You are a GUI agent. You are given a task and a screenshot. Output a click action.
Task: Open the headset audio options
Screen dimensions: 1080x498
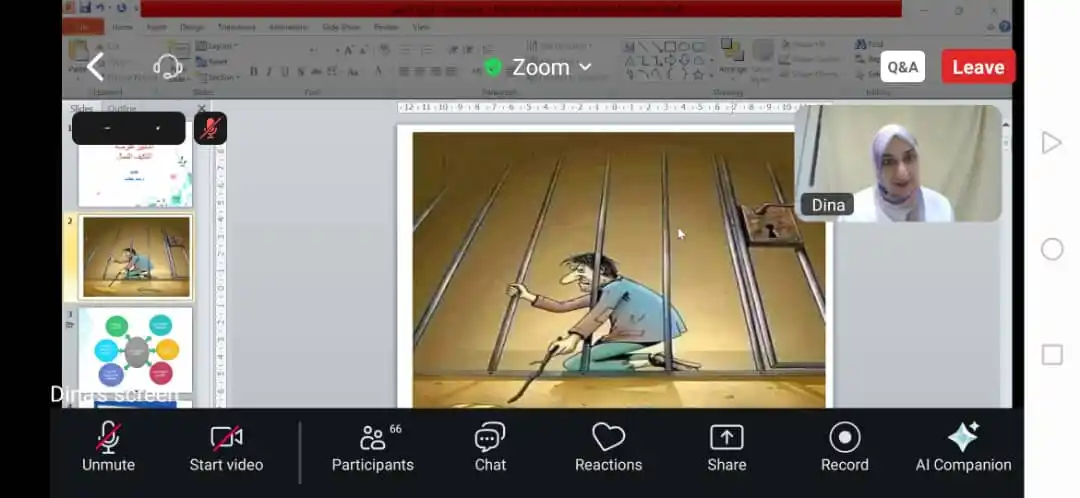(167, 68)
